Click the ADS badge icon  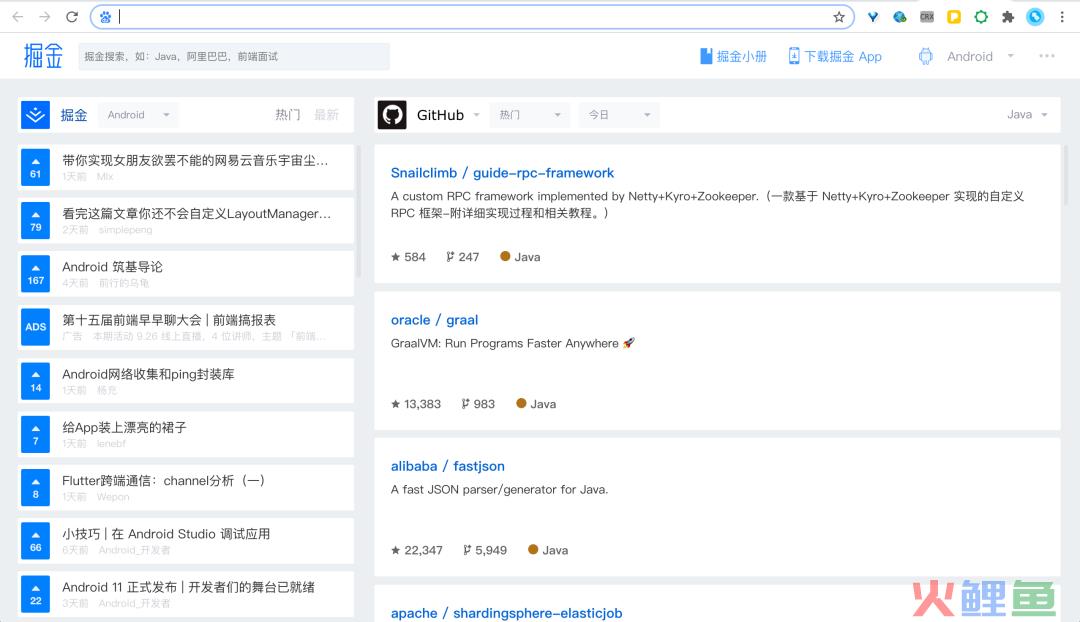coord(35,327)
